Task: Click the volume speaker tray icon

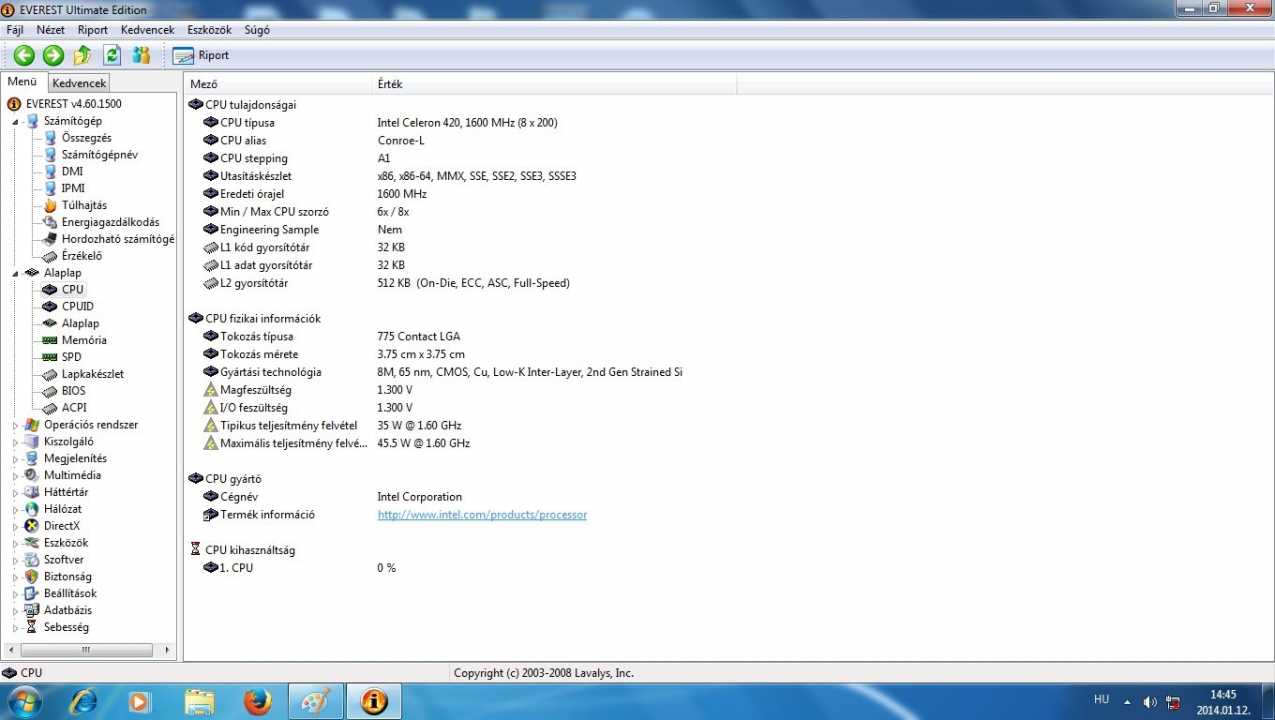Action: (x=1150, y=702)
